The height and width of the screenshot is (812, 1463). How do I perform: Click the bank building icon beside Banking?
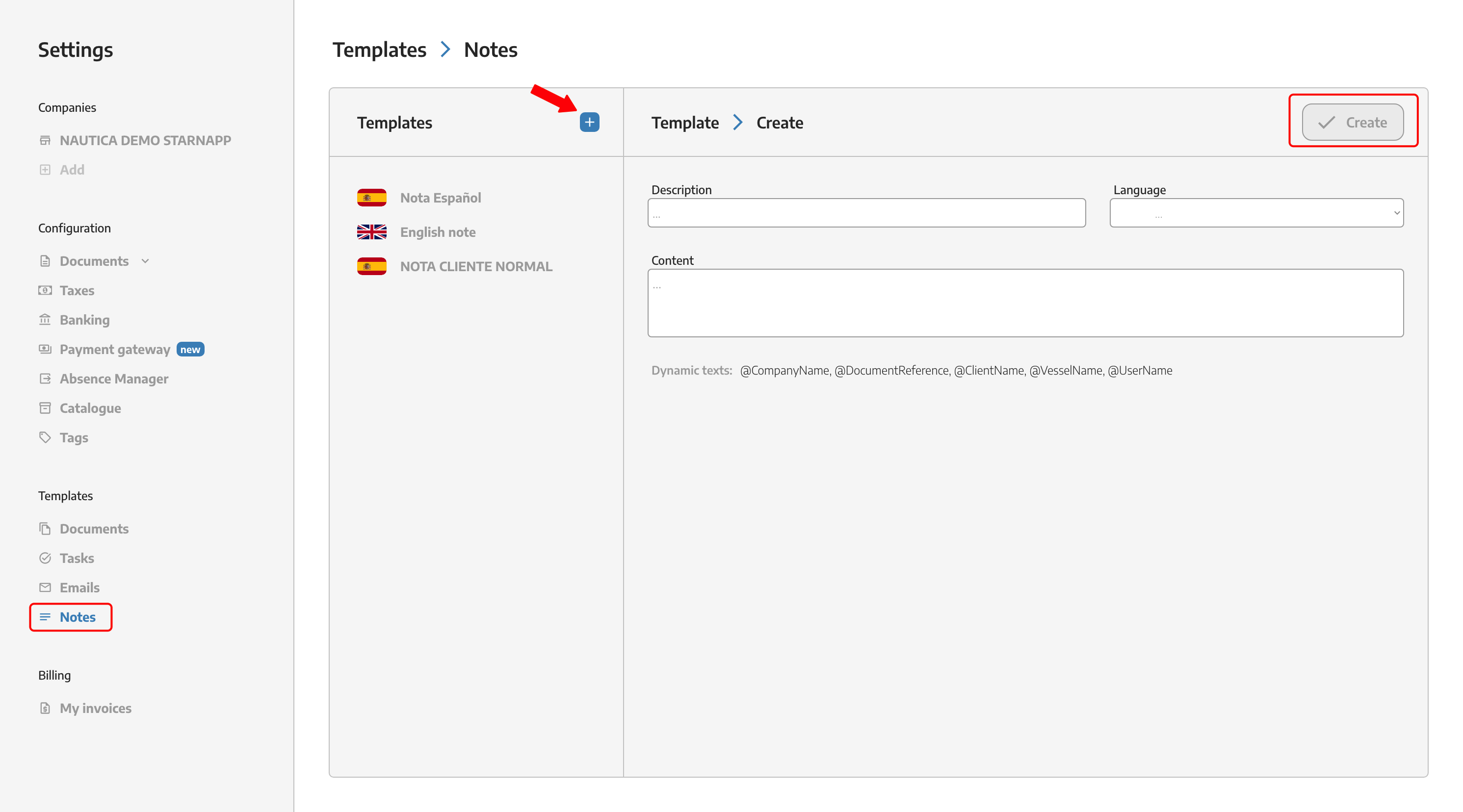pyautogui.click(x=45, y=320)
